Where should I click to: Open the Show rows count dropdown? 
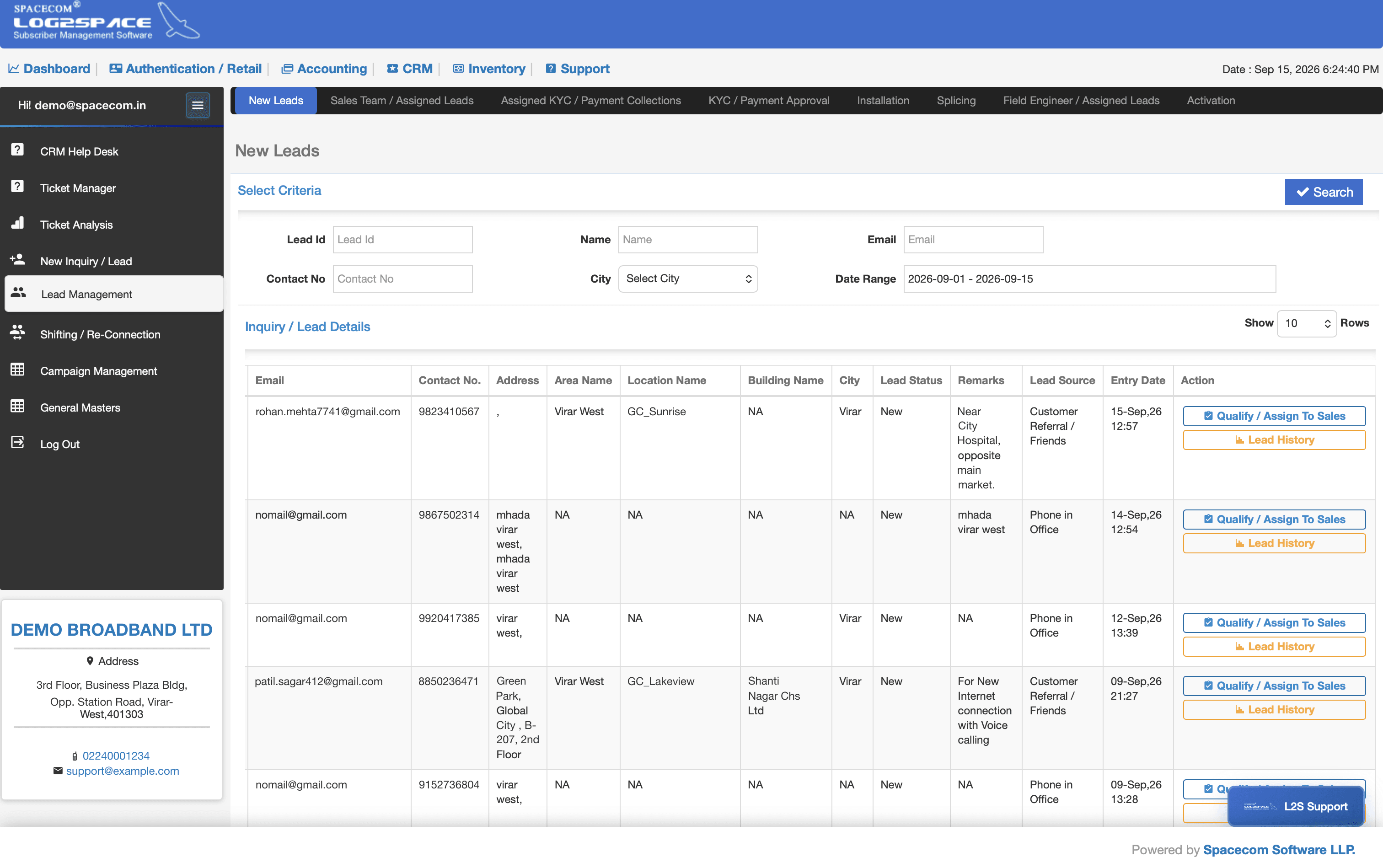(1307, 323)
